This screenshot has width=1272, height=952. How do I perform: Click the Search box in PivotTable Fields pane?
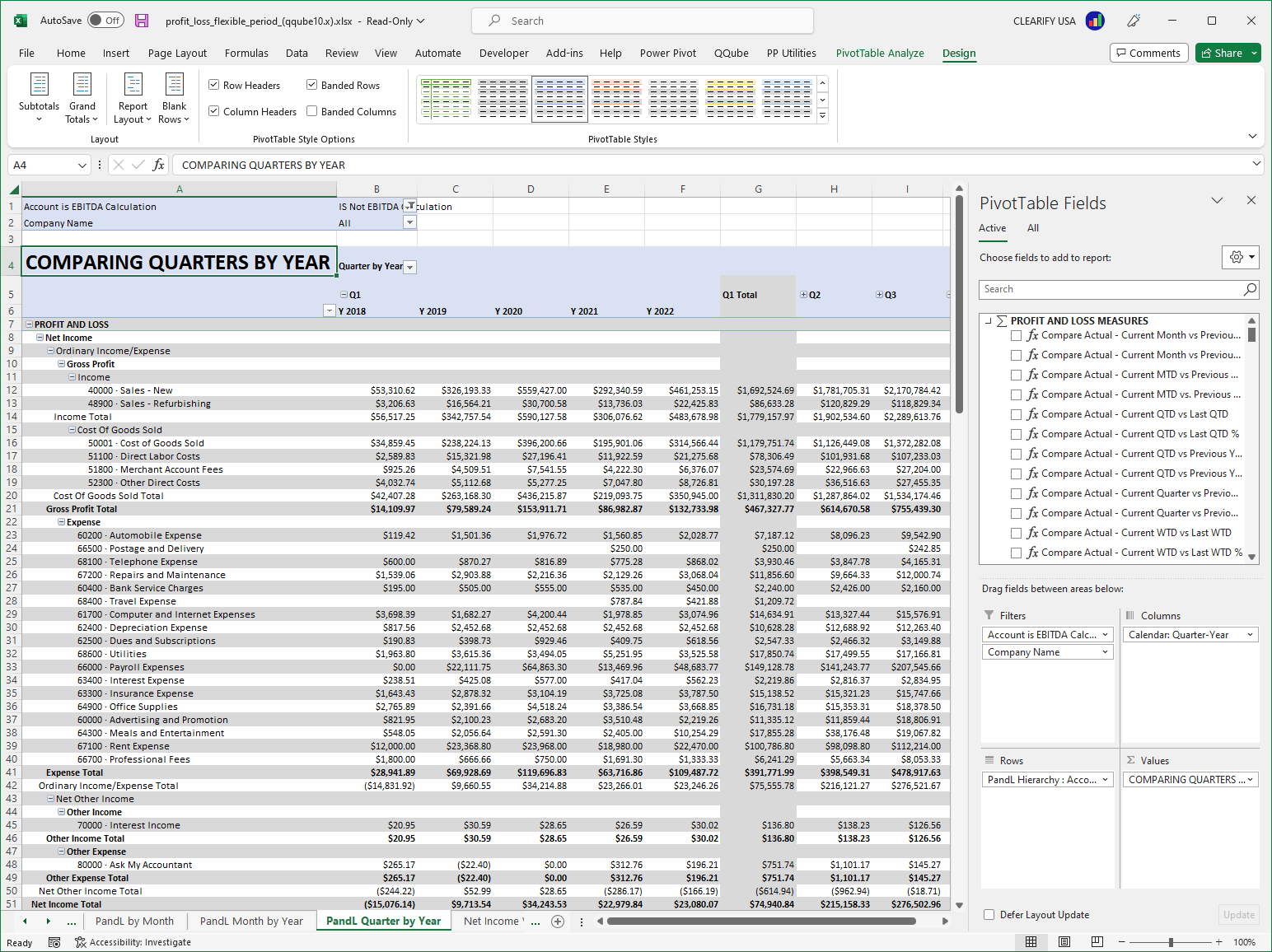1112,289
